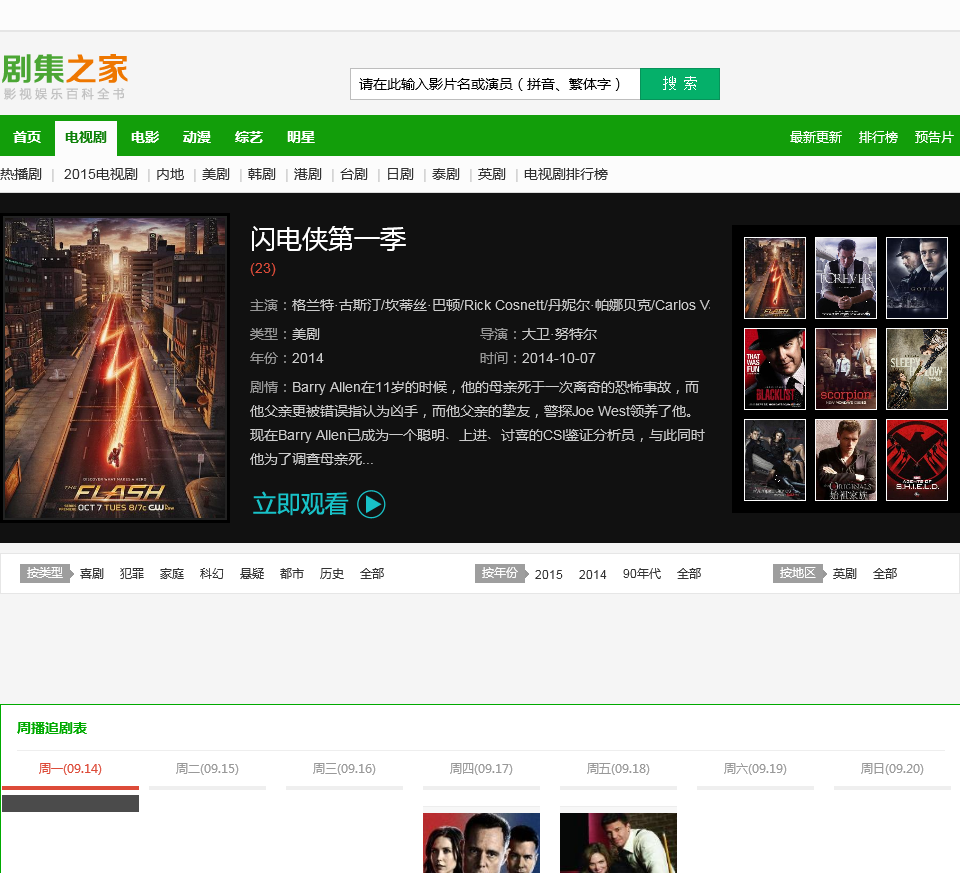The height and width of the screenshot is (873, 960).
Task: Click the green 搜索 button
Action: 680,84
